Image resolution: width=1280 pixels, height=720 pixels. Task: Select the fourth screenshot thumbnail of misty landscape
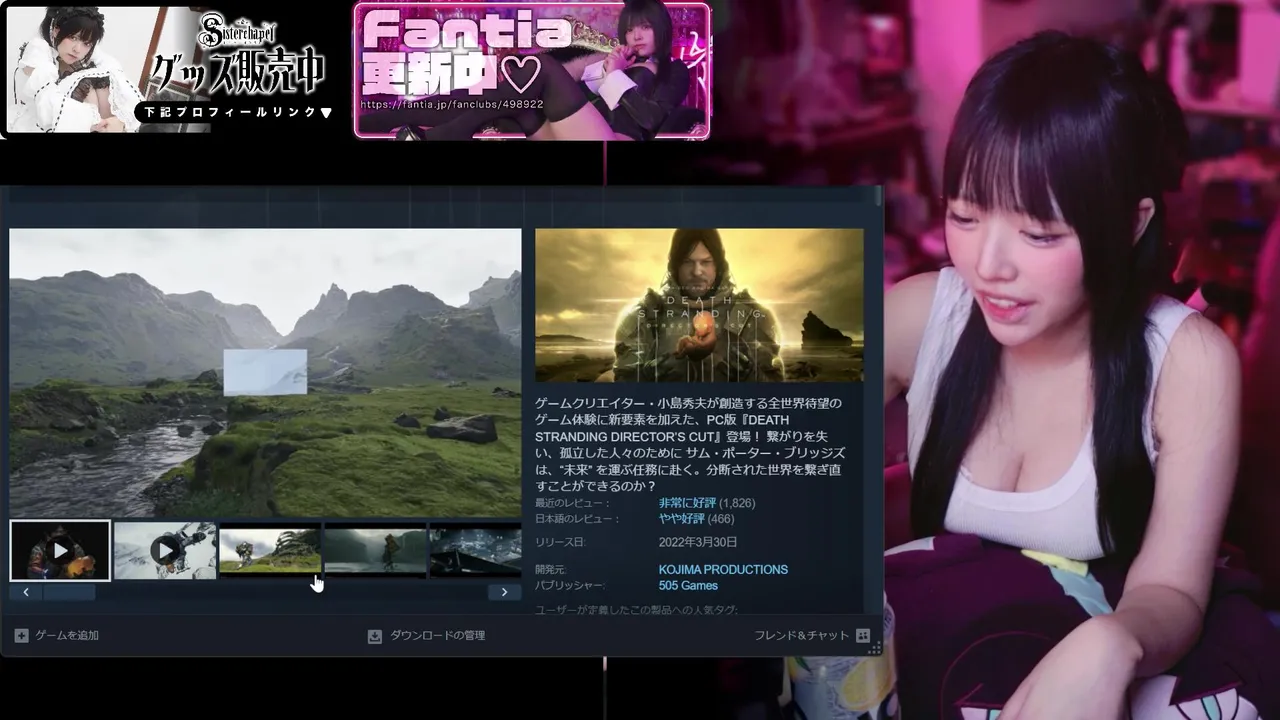point(375,550)
